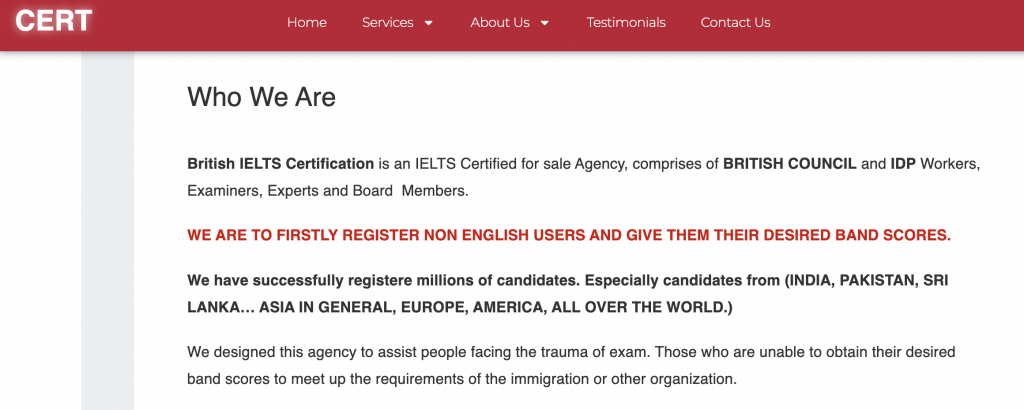Select the bold British IELTS Certification text

[281, 164]
